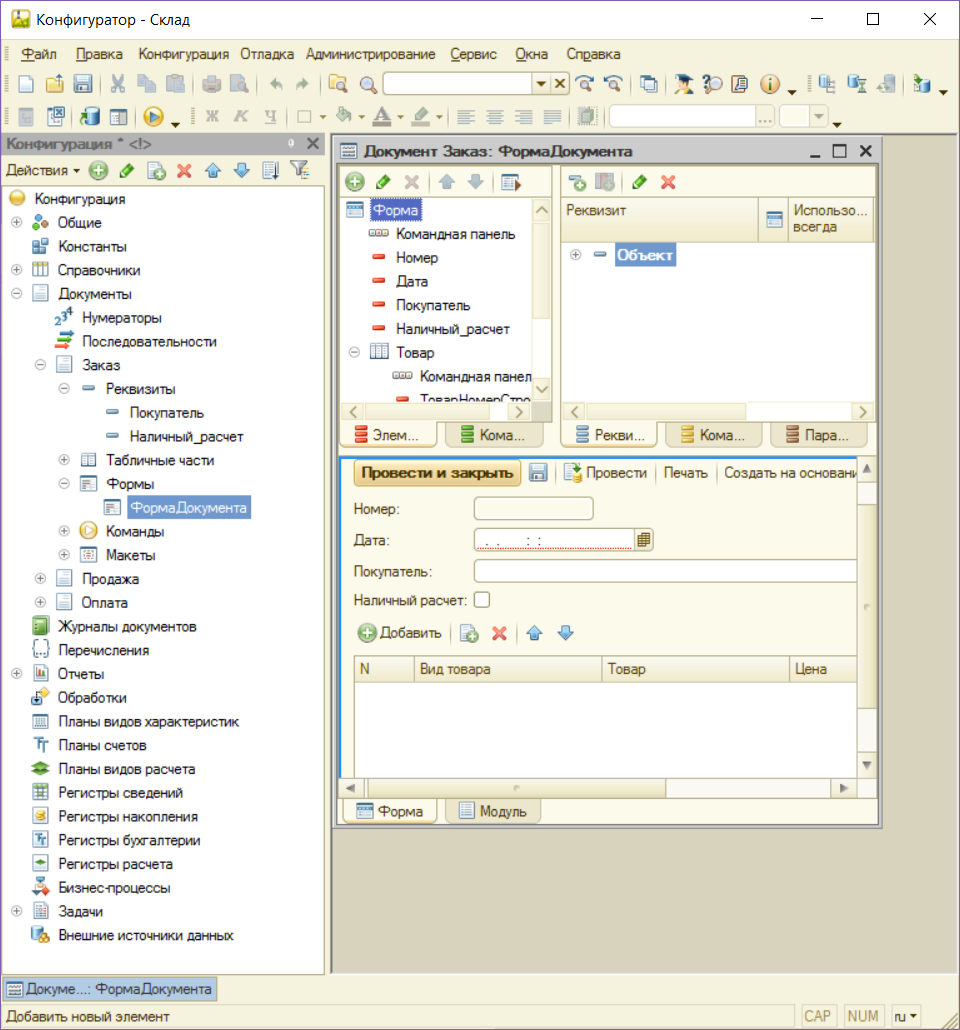
Task: Click Check form icon in elements toolbar
Action: coord(511,182)
